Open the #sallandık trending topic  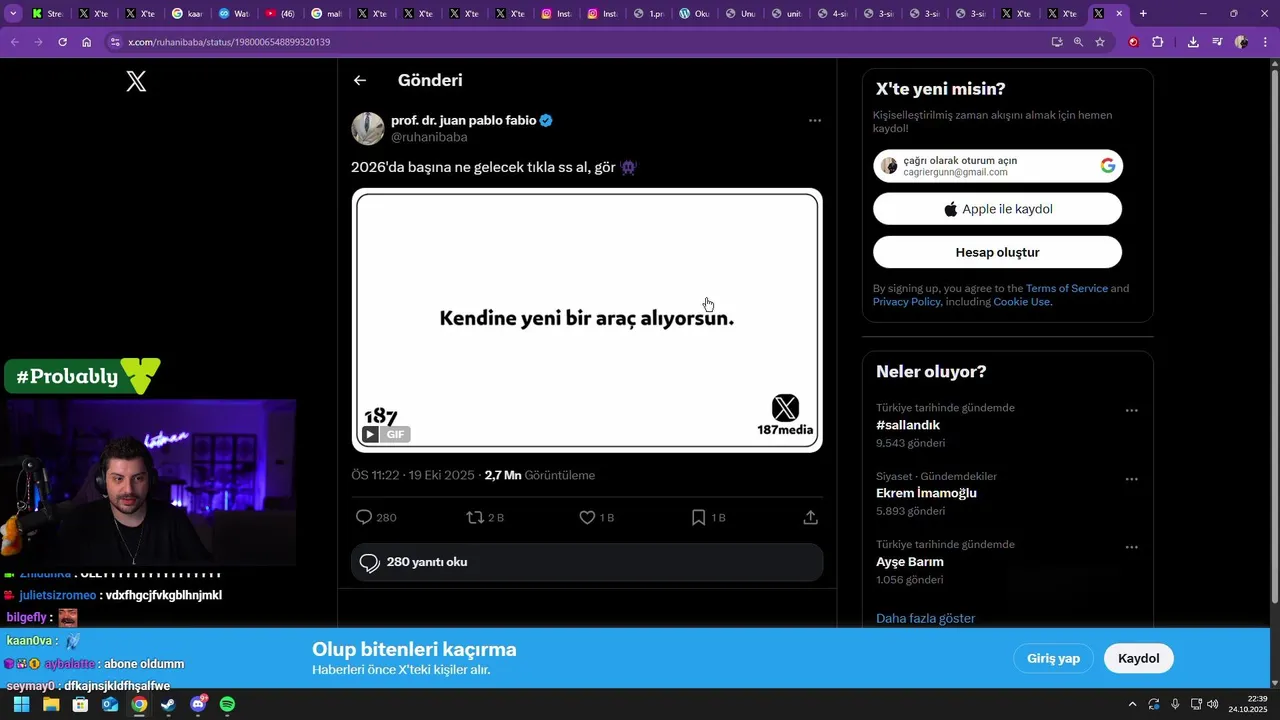click(x=908, y=425)
